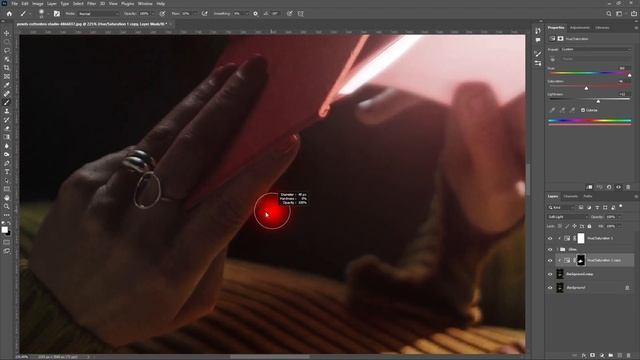Open the layer Kind filter dropdown

tap(562, 207)
